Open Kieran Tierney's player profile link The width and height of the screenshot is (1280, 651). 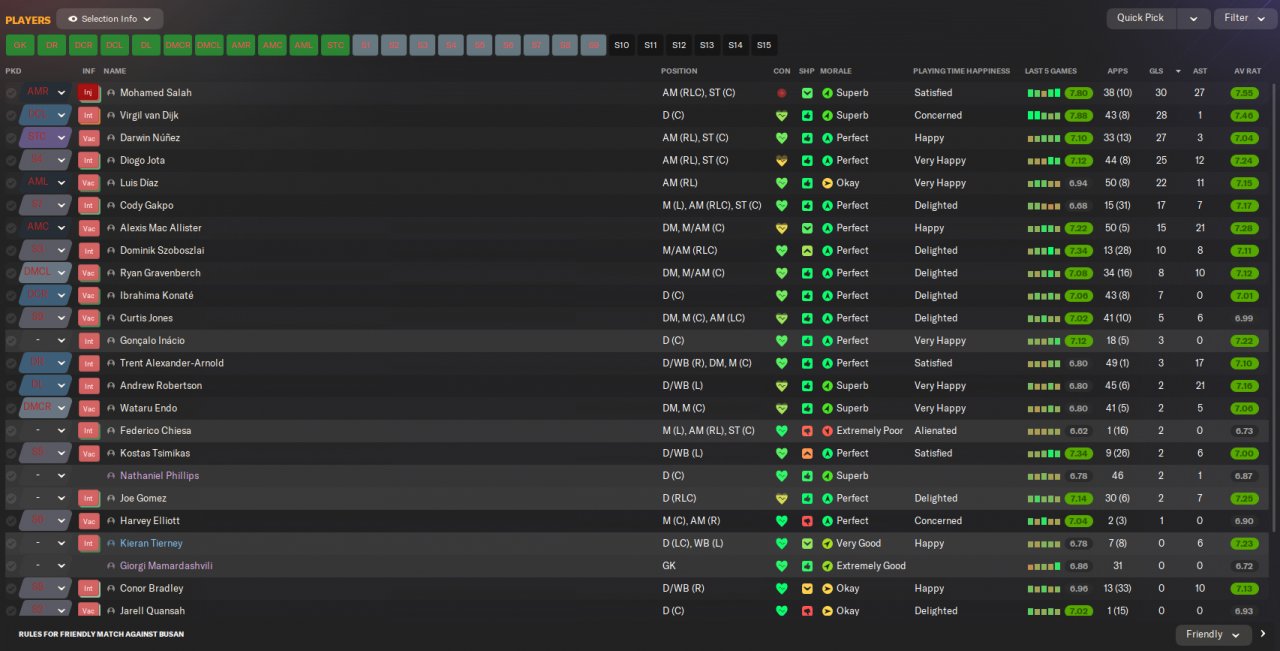(151, 543)
